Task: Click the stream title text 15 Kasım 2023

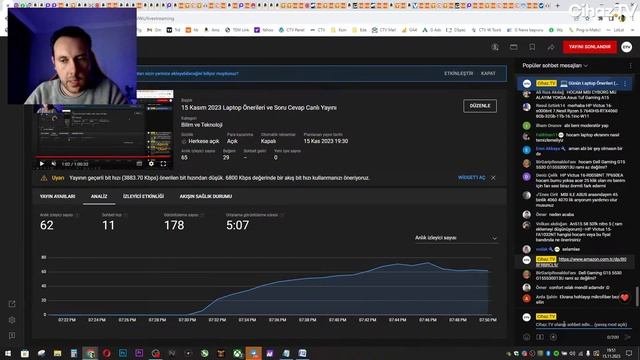Action: click(x=259, y=108)
